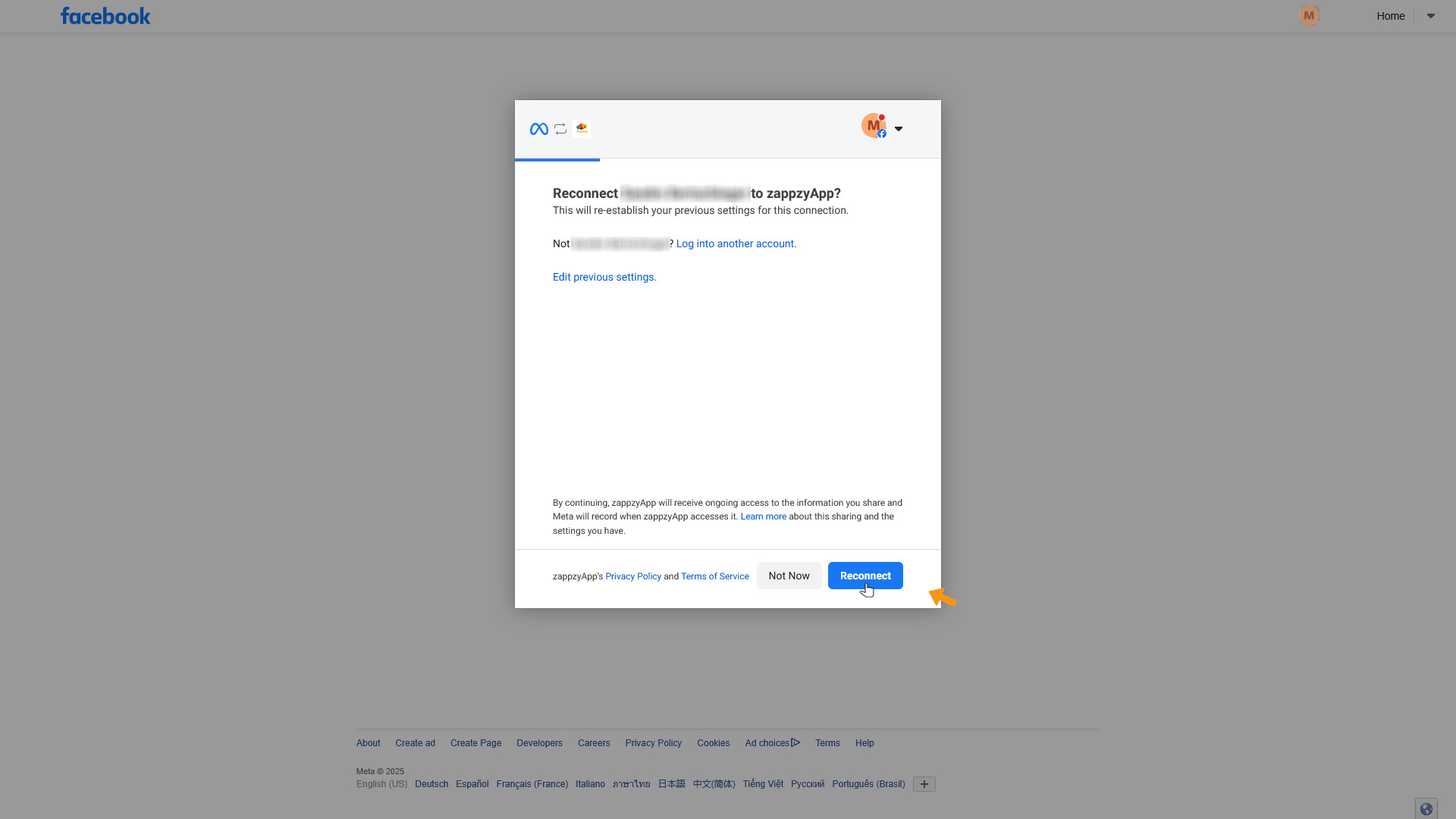Click the Not Now button
This screenshot has width=1456, height=819.
789,576
